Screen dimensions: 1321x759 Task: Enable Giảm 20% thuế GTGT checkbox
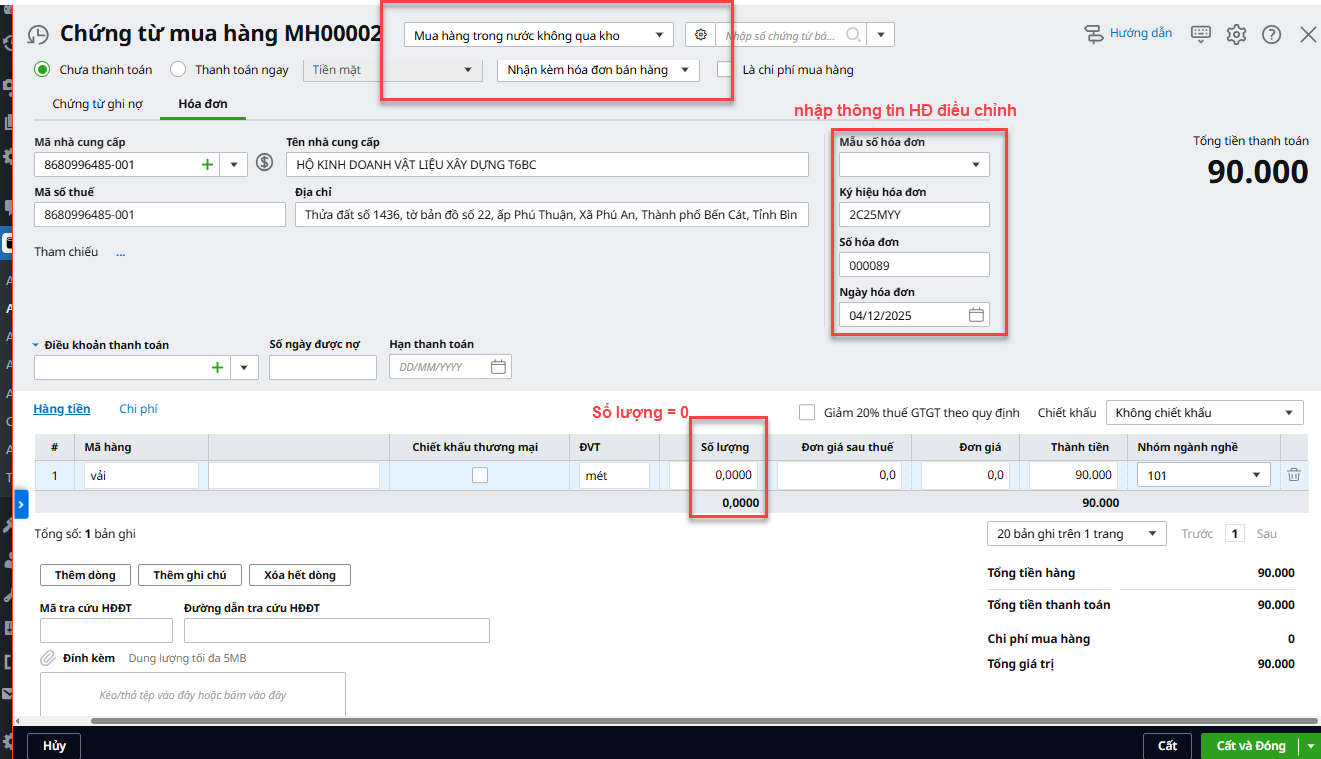tap(807, 412)
